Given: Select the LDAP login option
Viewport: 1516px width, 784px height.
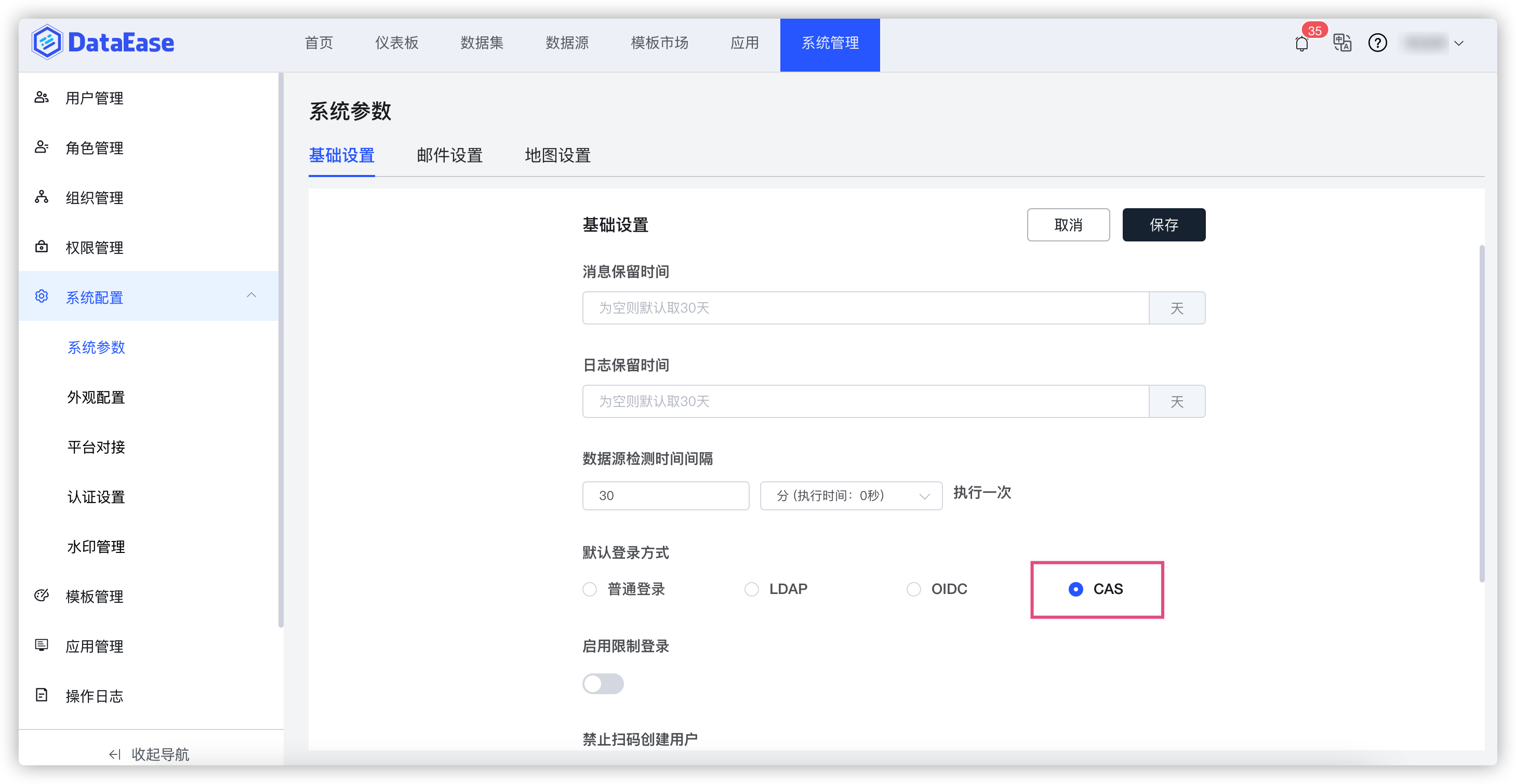Looking at the screenshot, I should point(752,589).
